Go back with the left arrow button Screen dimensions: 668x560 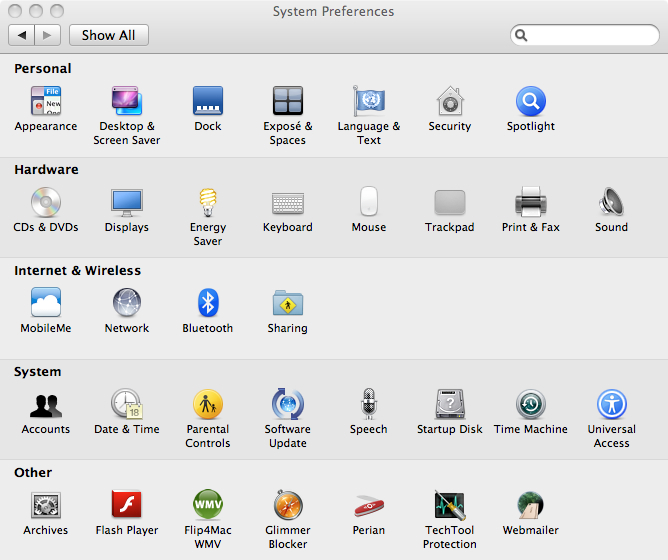tap(21, 35)
